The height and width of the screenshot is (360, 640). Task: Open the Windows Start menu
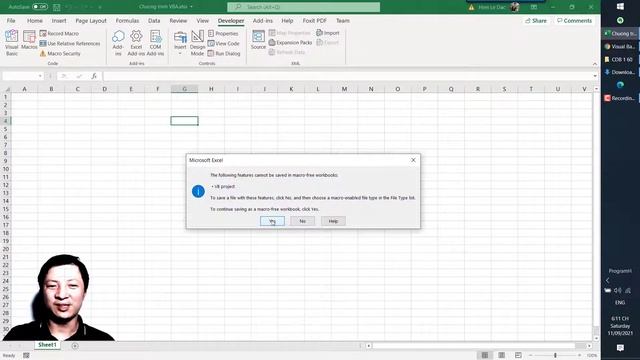pos(620,7)
